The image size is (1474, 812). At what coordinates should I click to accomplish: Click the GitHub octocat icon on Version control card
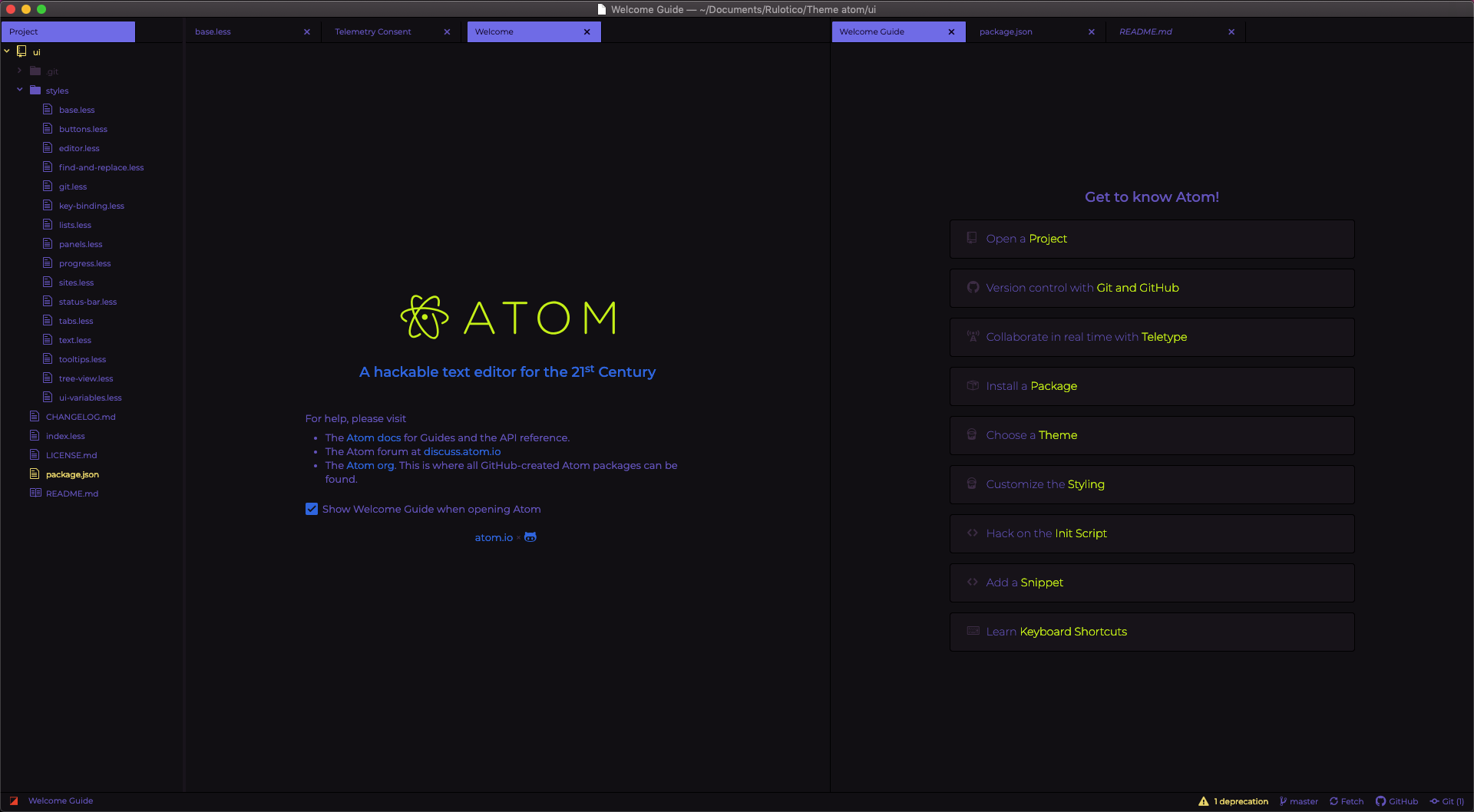click(972, 288)
